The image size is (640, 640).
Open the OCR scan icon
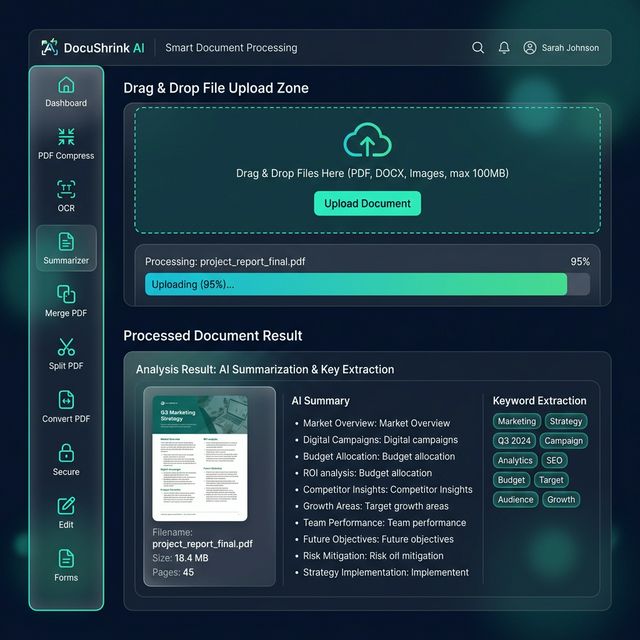[66, 189]
